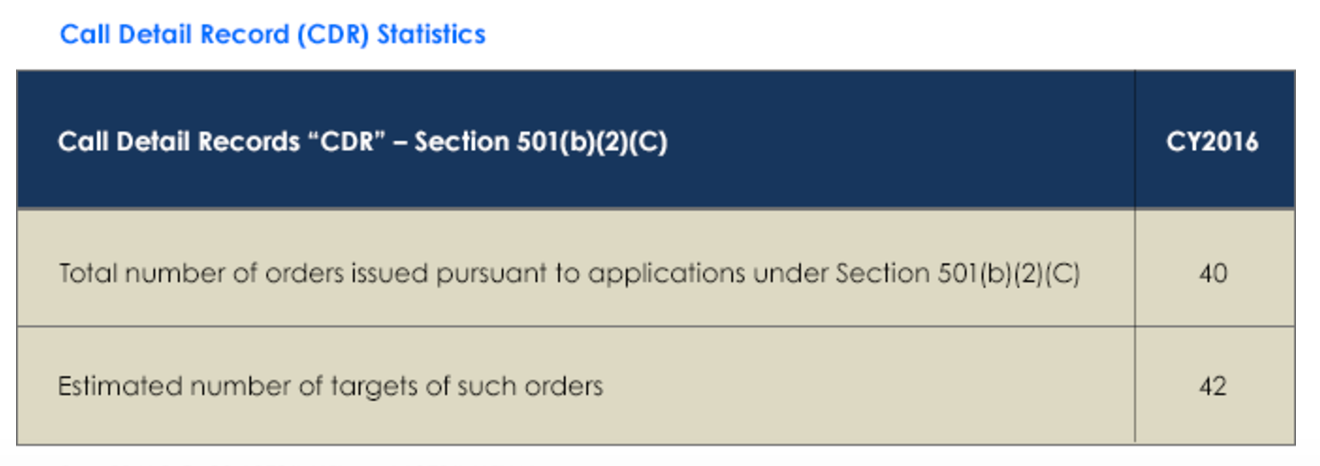Click Section 501(b)(2)(C) in the first data row
Viewport: 1320px width, 466px height.
pyautogui.click(x=958, y=274)
